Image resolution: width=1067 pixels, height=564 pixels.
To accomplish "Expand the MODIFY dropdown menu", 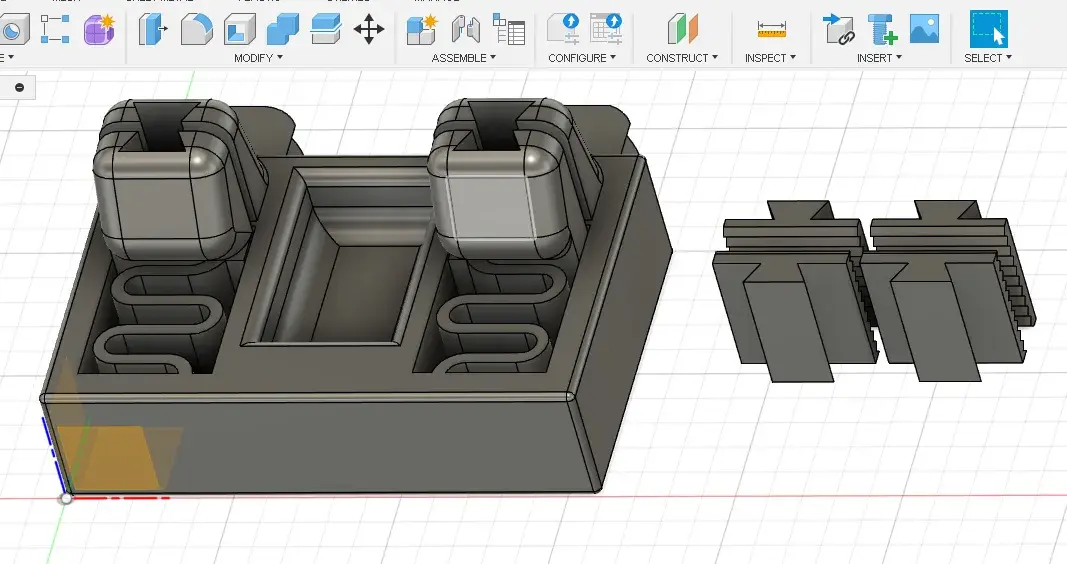I will [x=258, y=58].
